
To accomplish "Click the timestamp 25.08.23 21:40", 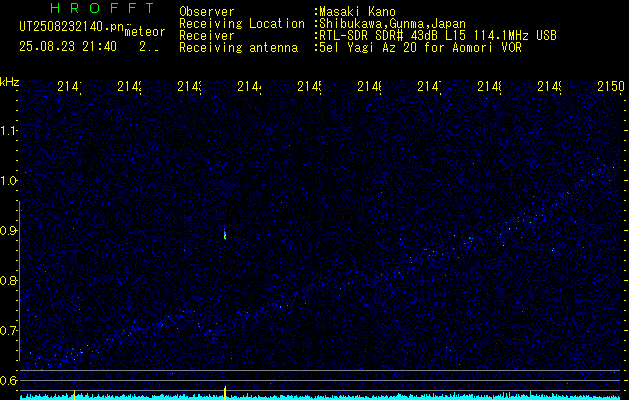I will coord(68,47).
